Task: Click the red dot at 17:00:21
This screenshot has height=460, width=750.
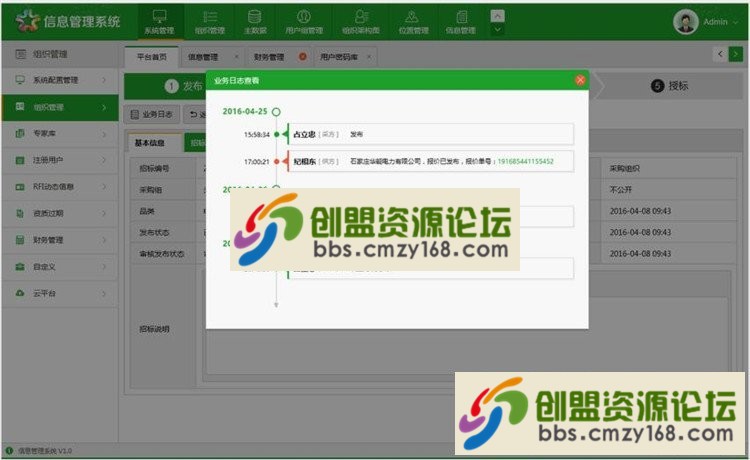Action: pyautogui.click(x=276, y=162)
